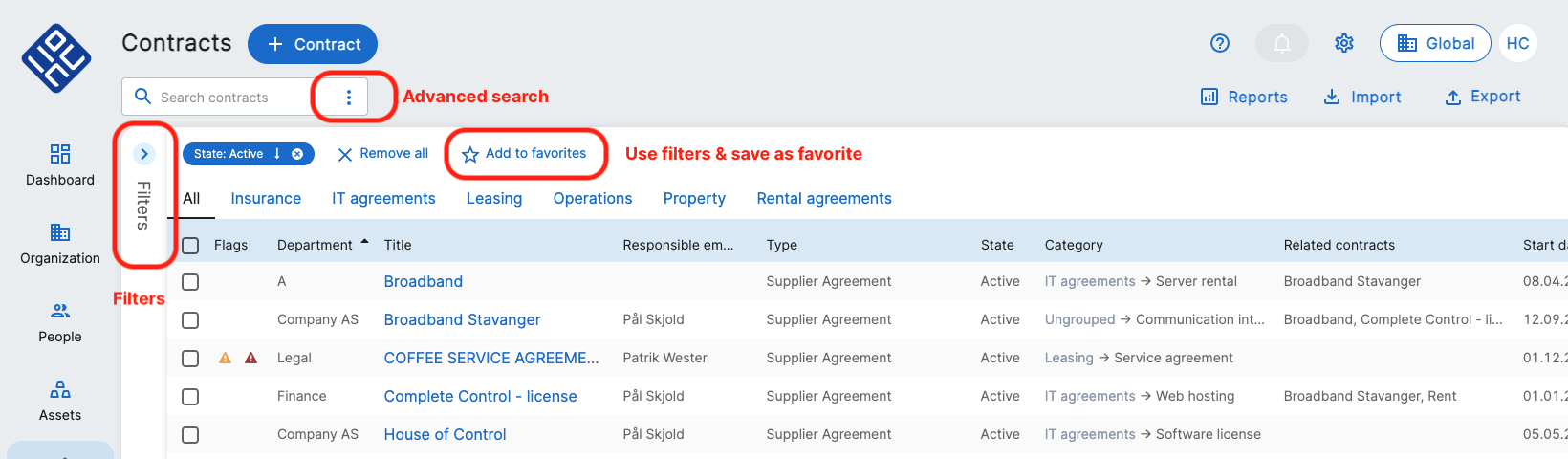
Task: Click the State column header
Action: pos(997,245)
